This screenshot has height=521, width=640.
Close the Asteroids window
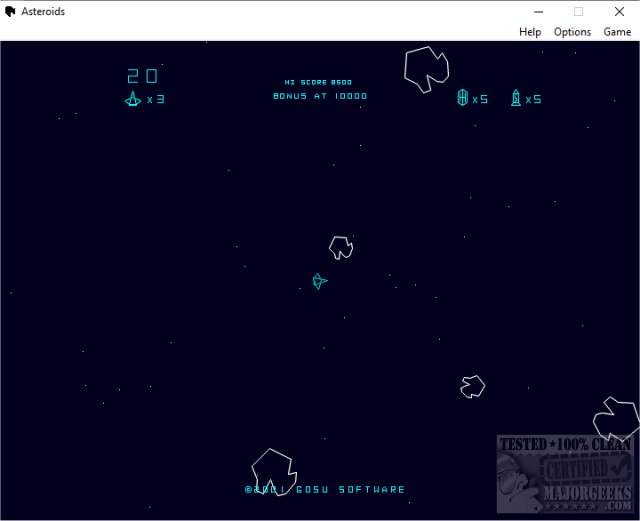click(x=619, y=11)
